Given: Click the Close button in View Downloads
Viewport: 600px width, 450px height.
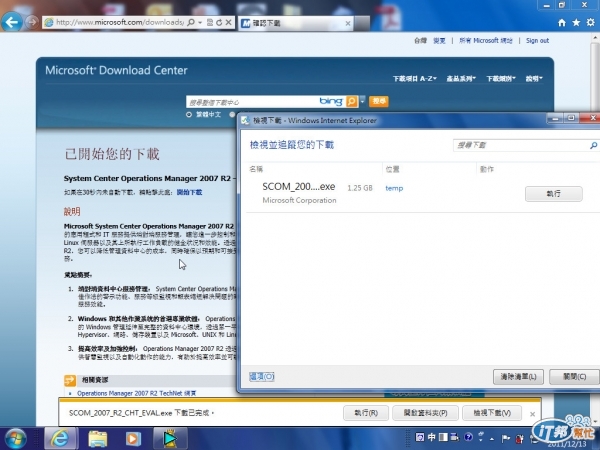Looking at the screenshot, I should (574, 377).
